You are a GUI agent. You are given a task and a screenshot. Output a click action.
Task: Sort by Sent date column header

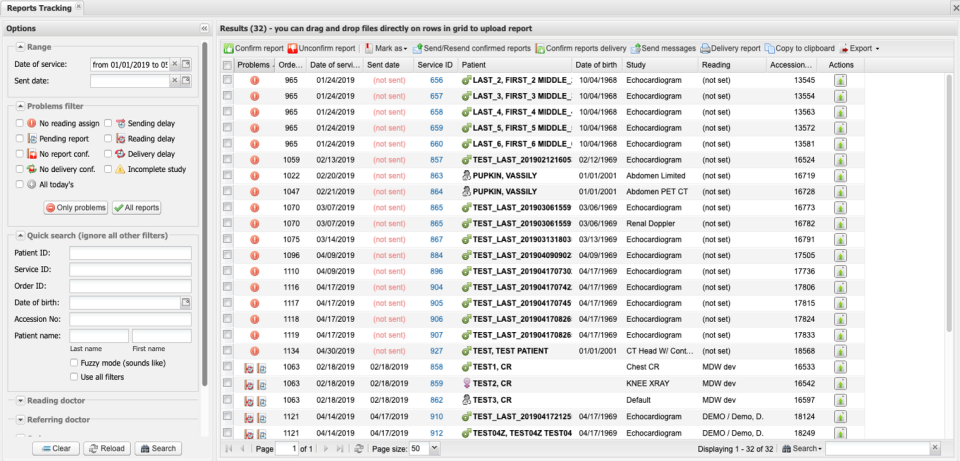coord(388,65)
